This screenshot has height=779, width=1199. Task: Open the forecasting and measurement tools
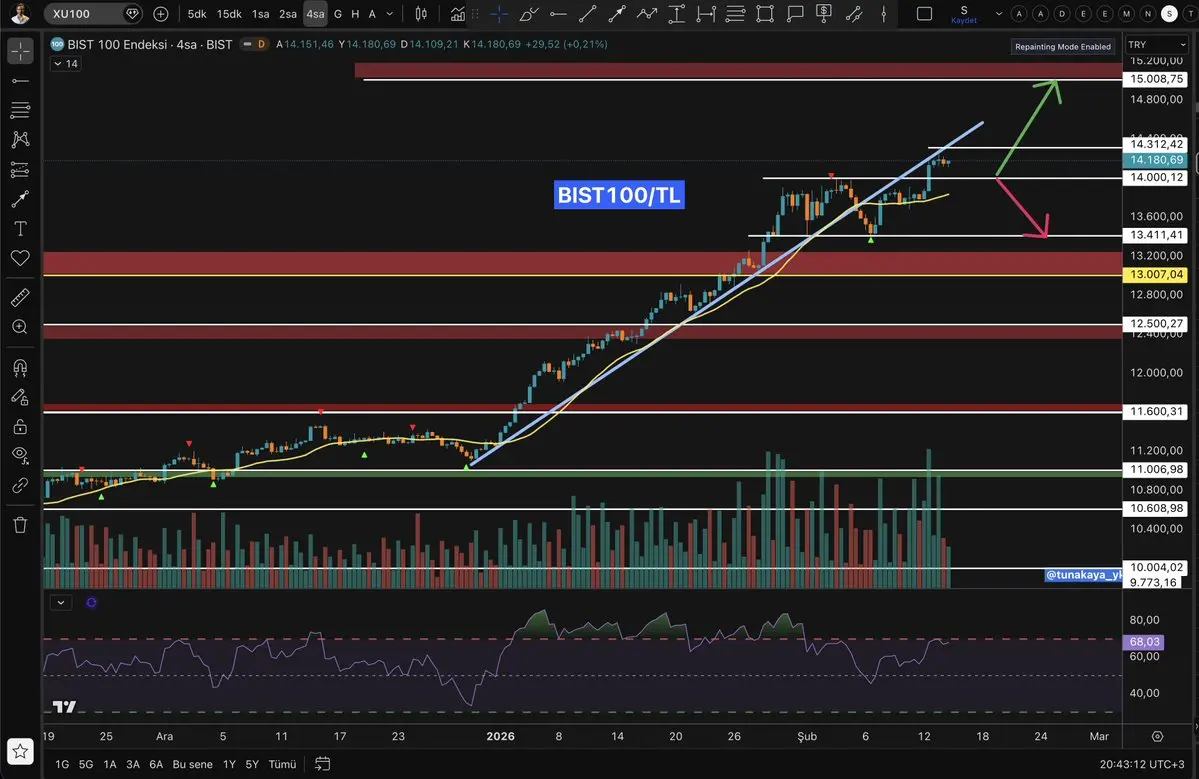[x=21, y=170]
